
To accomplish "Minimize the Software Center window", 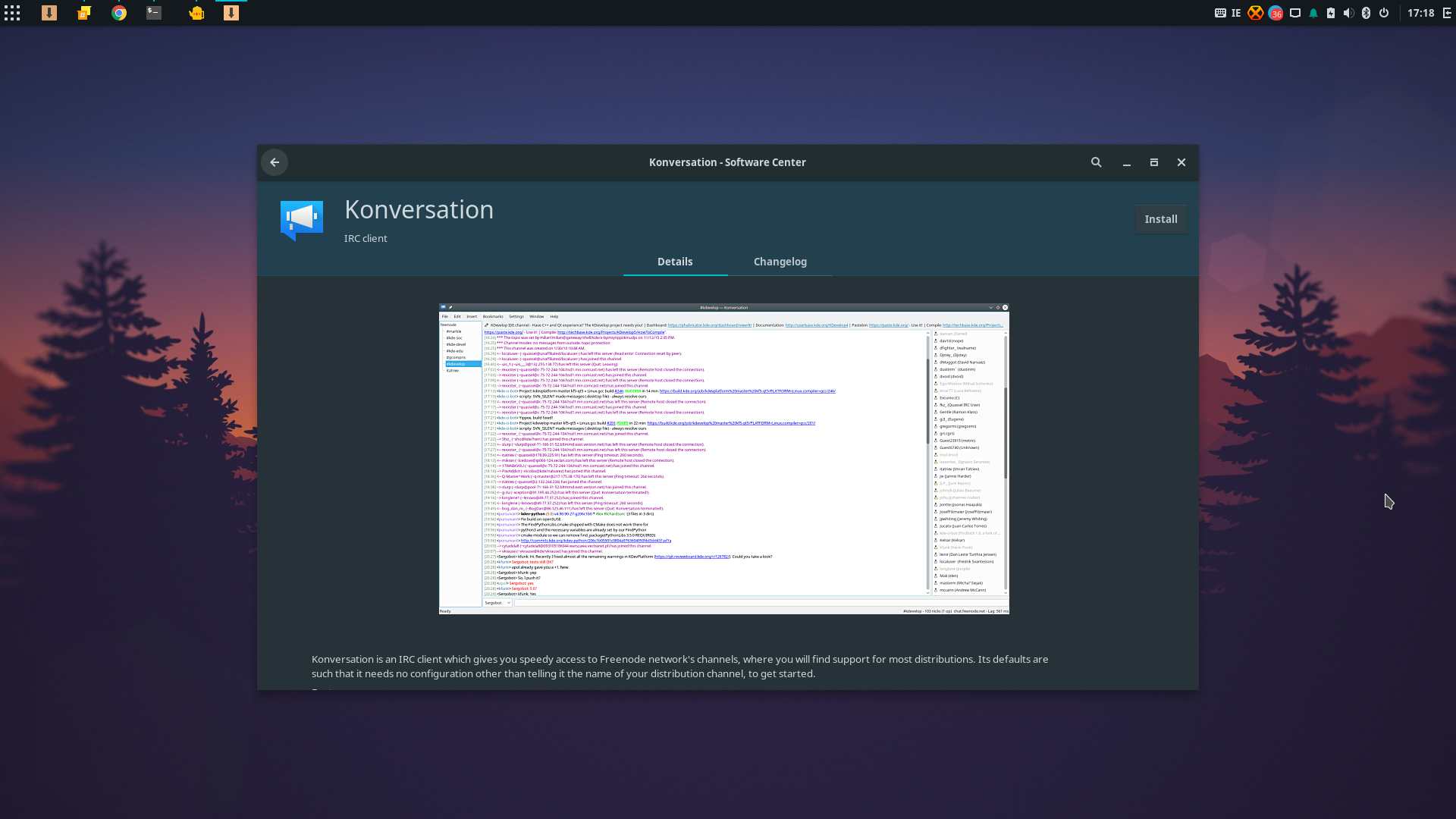I will coord(1127,162).
